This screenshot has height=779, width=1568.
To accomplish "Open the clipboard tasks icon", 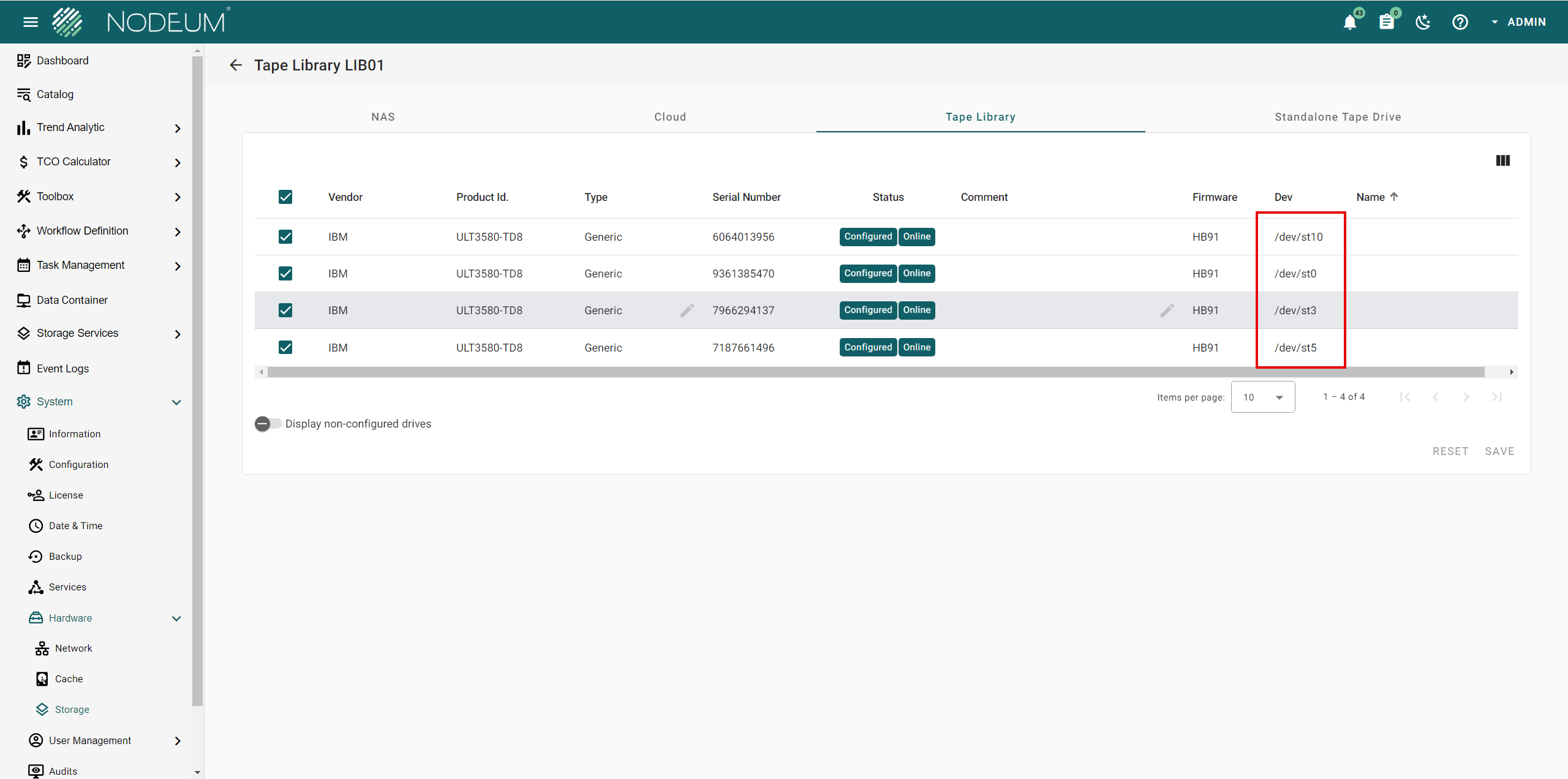I will pyautogui.click(x=1386, y=22).
